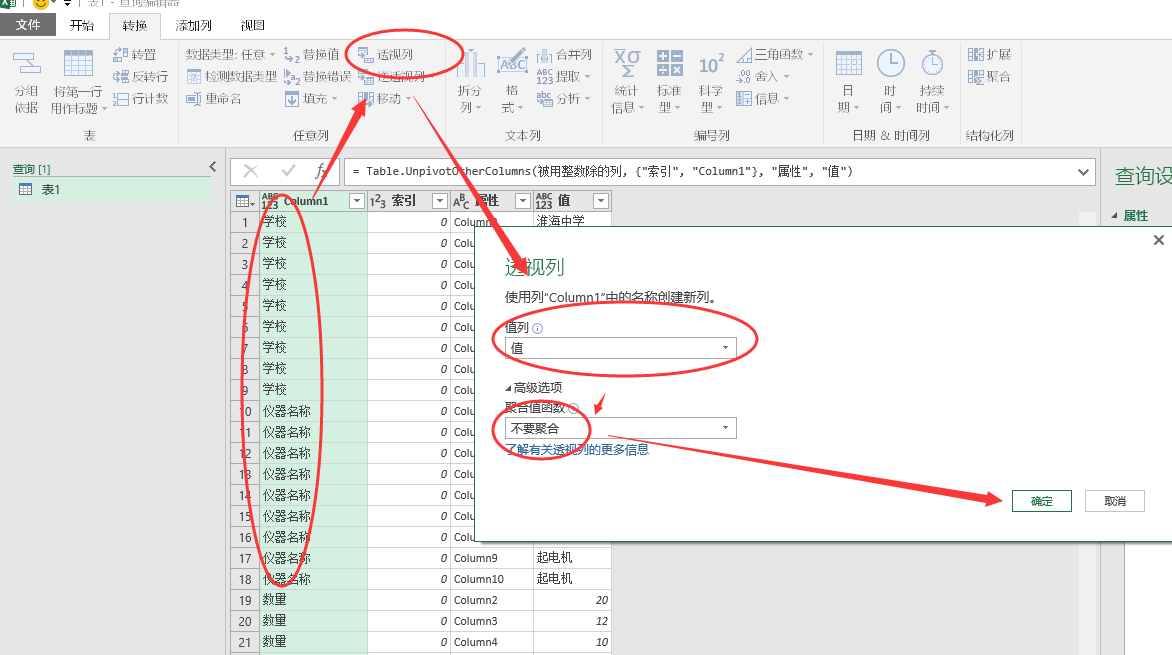The width and height of the screenshot is (1172, 655).
Task: Confirm the pivot with 确定 button
Action: [x=1042, y=501]
